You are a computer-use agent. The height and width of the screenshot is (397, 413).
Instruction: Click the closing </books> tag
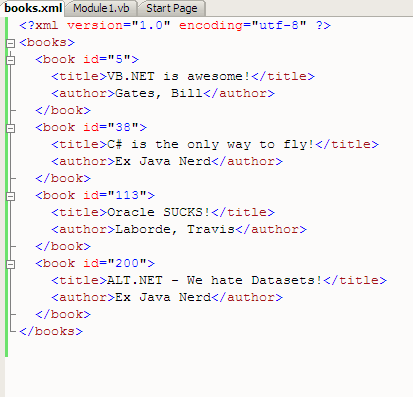pos(51,331)
